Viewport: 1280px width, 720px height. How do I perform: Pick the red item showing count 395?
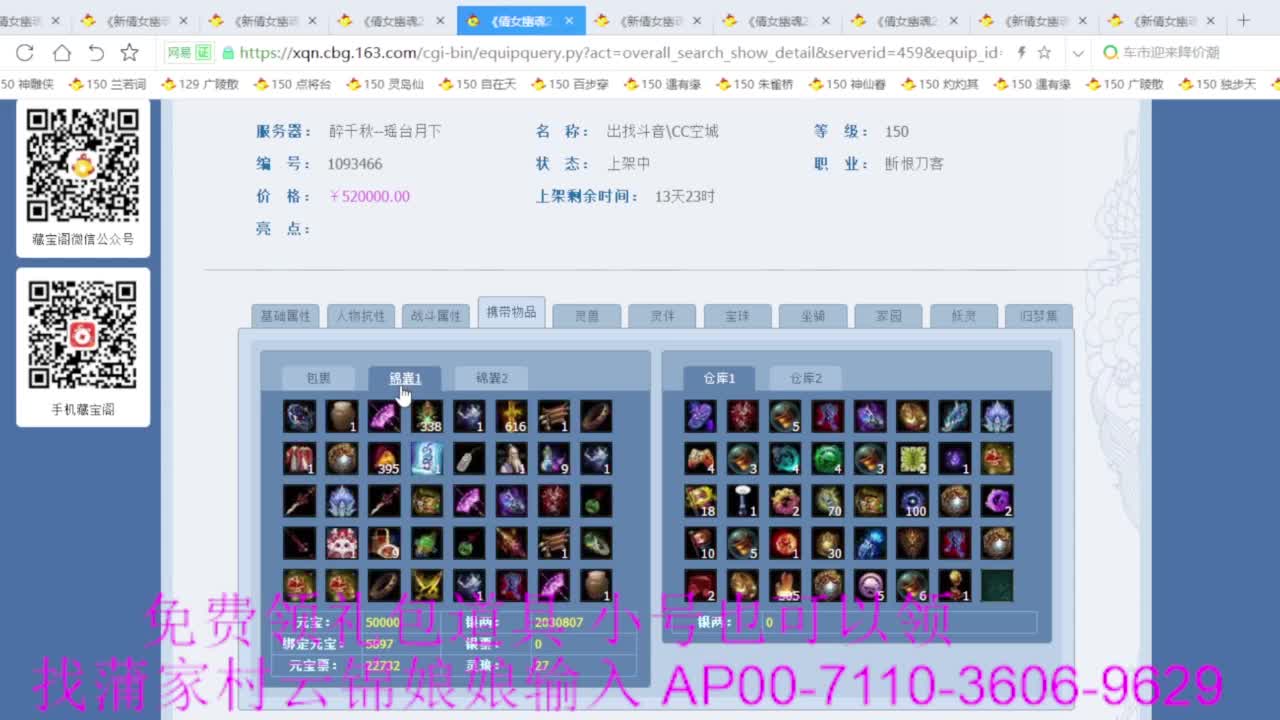tap(384, 459)
